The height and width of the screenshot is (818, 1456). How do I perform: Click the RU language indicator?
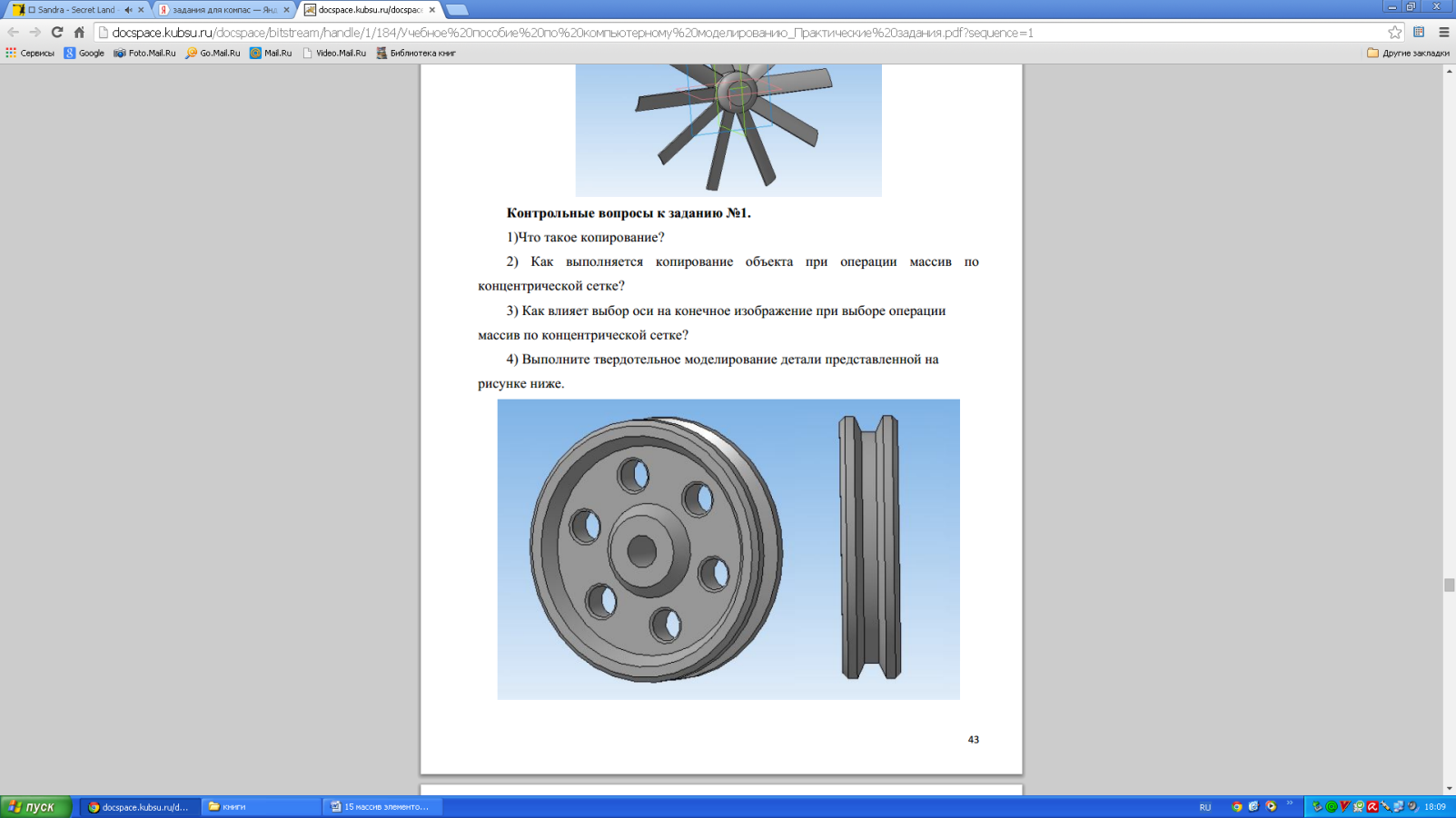1205,807
